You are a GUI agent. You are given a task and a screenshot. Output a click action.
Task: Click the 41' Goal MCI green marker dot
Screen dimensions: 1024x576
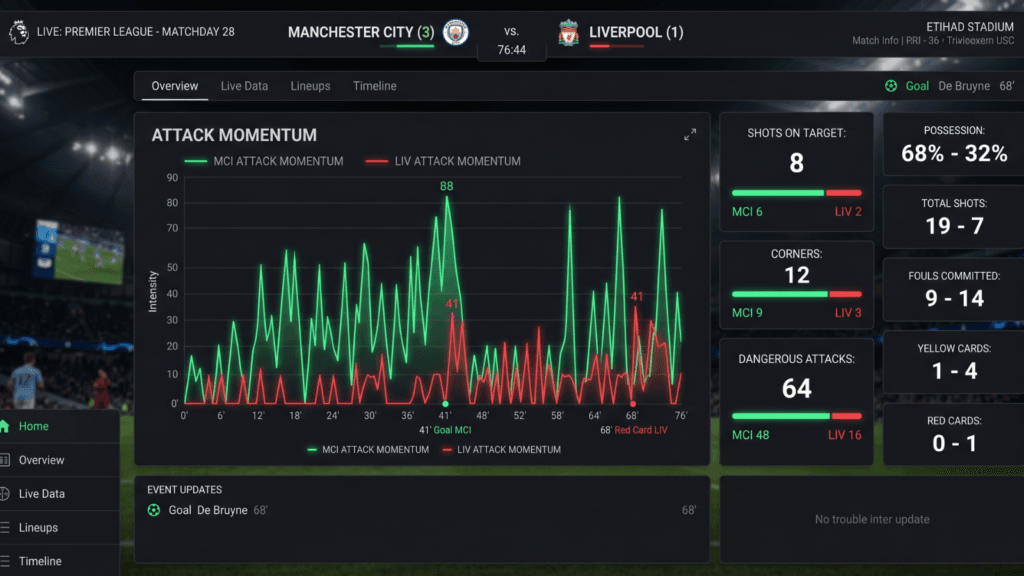click(x=445, y=404)
